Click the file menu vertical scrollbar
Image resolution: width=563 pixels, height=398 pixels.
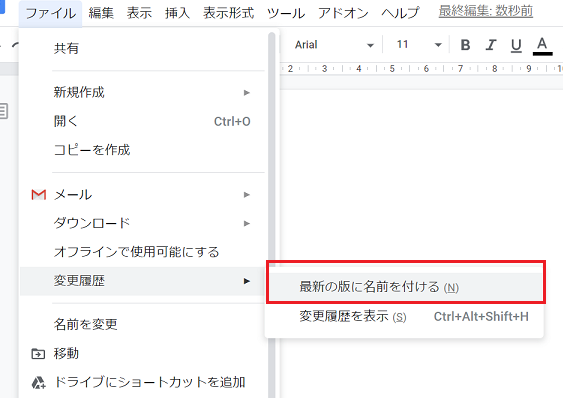[x=271, y=215]
